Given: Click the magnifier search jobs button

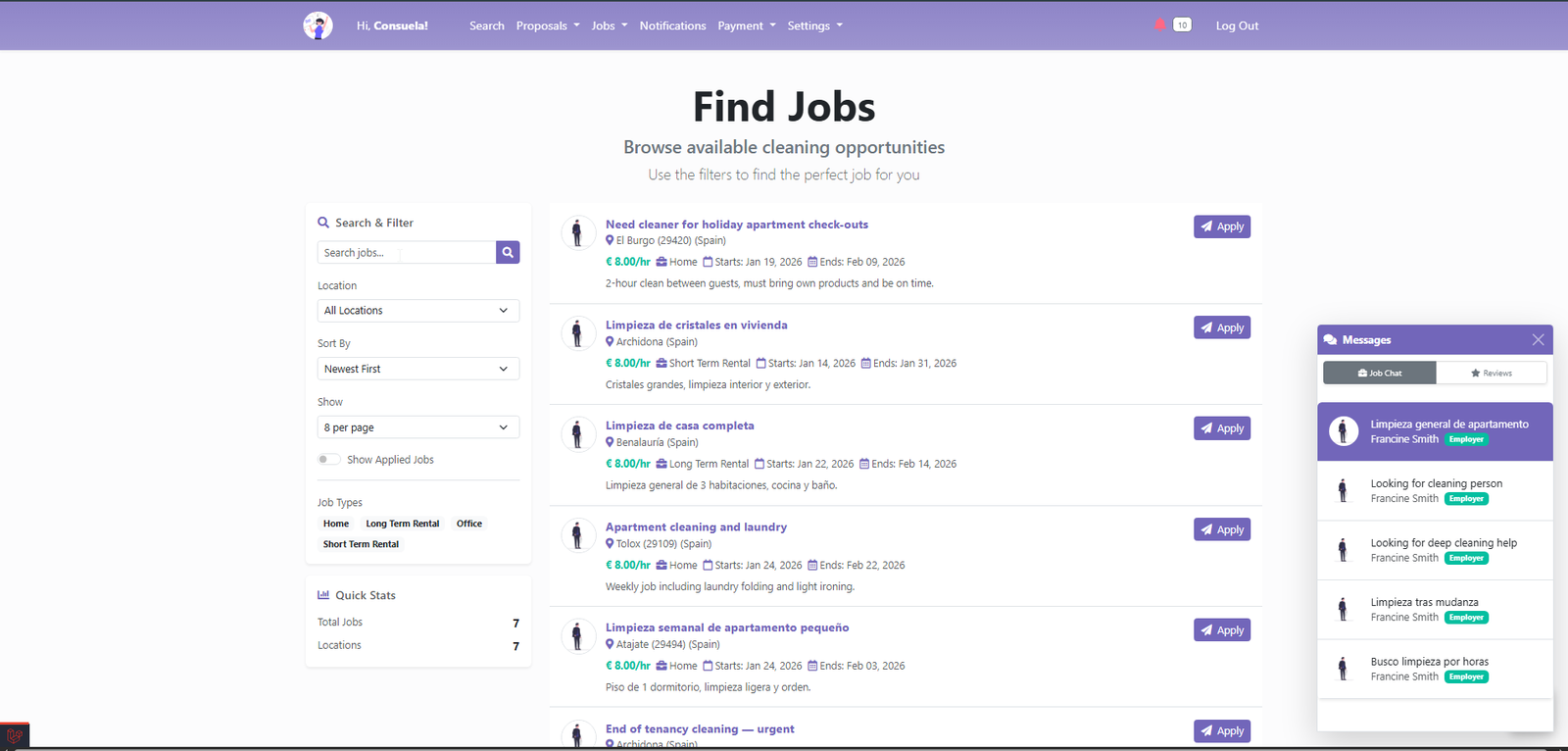Looking at the screenshot, I should pyautogui.click(x=507, y=253).
